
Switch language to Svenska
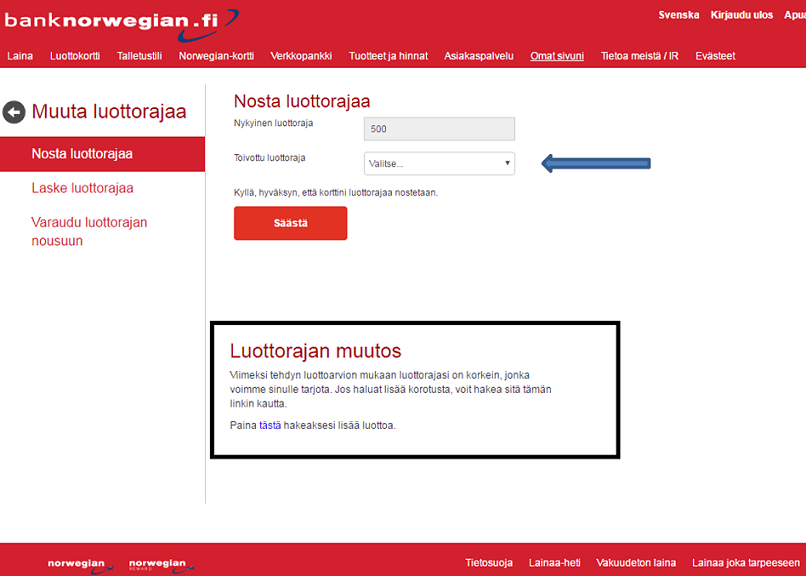point(679,15)
